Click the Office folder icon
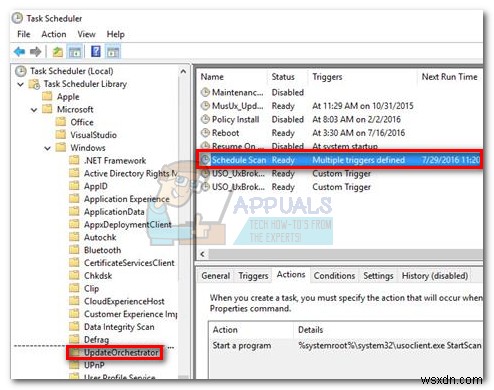Screen dimensions: 494x390 [x=61, y=122]
